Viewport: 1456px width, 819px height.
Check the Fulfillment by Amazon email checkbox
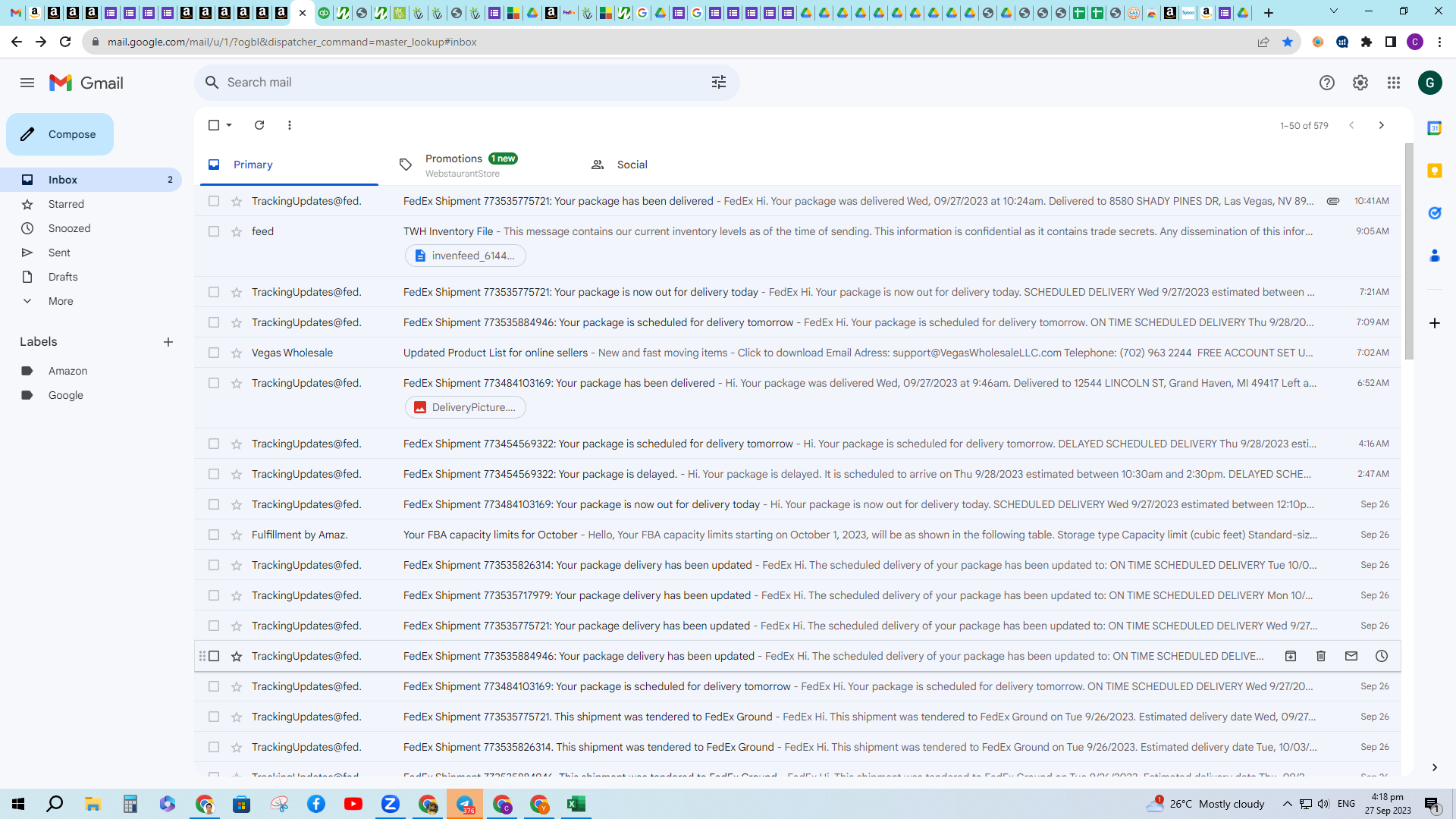[214, 535]
